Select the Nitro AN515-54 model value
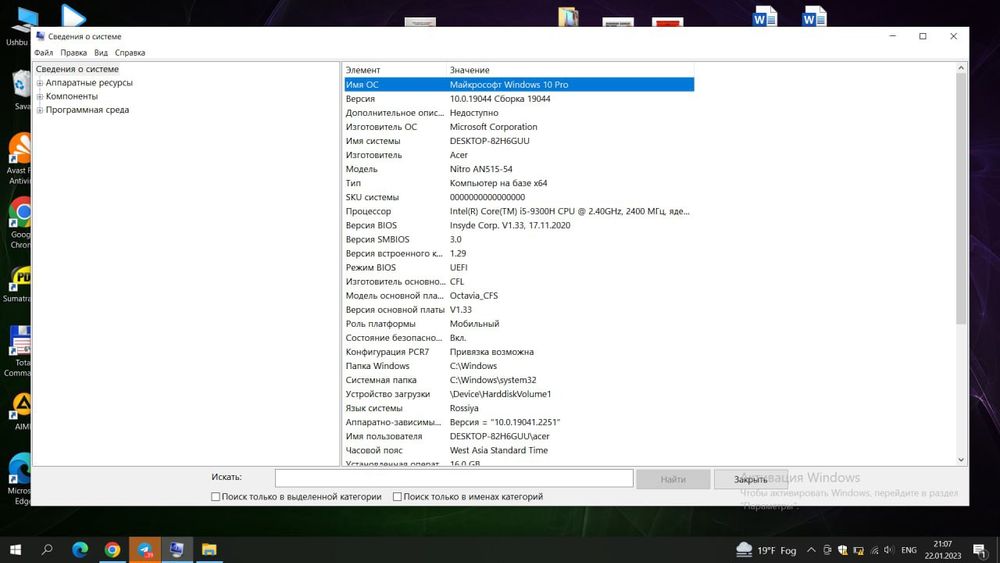Image resolution: width=1000 pixels, height=563 pixels. tap(481, 169)
